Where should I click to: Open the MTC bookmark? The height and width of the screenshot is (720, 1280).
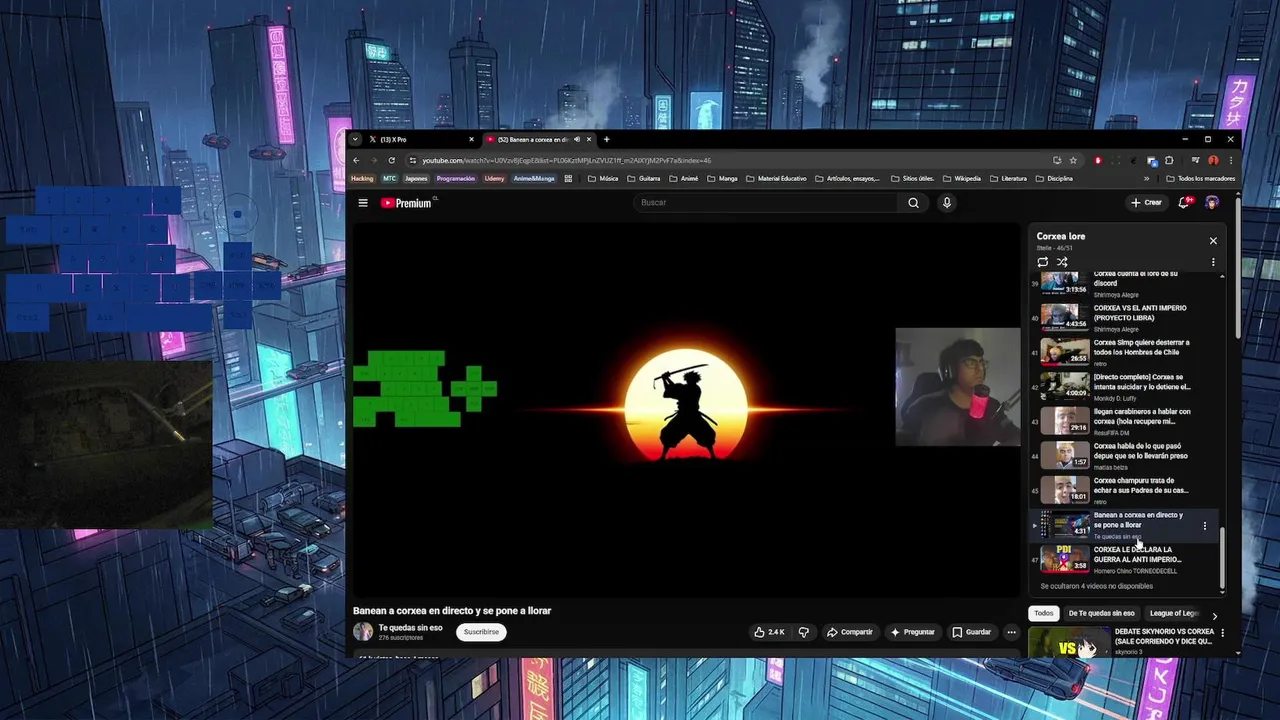[389, 178]
